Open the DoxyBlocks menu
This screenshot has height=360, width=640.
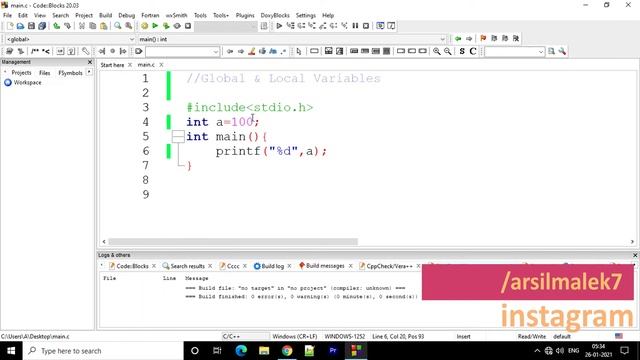pyautogui.click(x=275, y=15)
